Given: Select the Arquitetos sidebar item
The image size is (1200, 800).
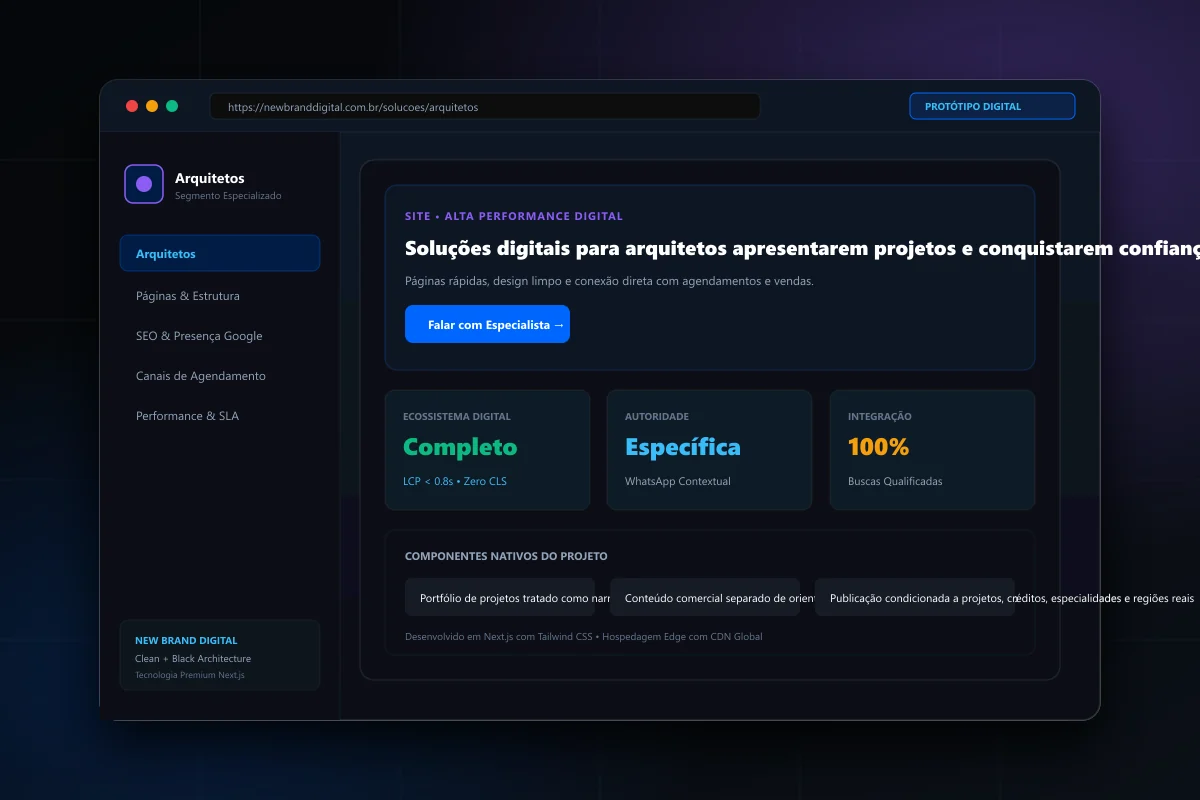Looking at the screenshot, I should coord(220,253).
